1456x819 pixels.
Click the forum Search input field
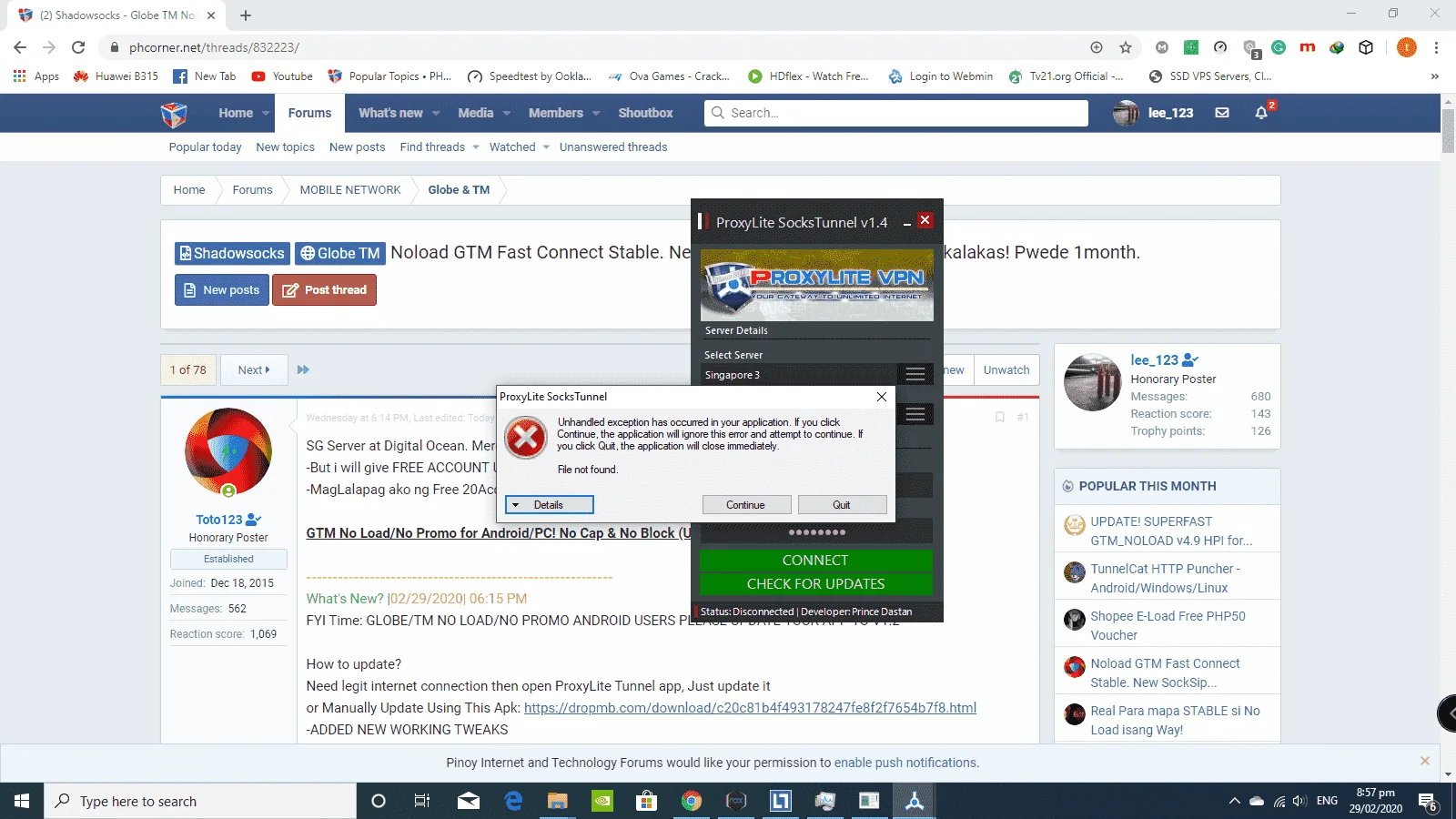point(896,113)
